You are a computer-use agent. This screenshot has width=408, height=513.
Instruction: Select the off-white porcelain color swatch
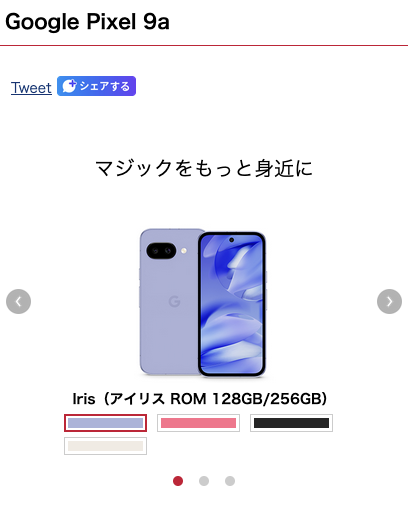[105, 446]
